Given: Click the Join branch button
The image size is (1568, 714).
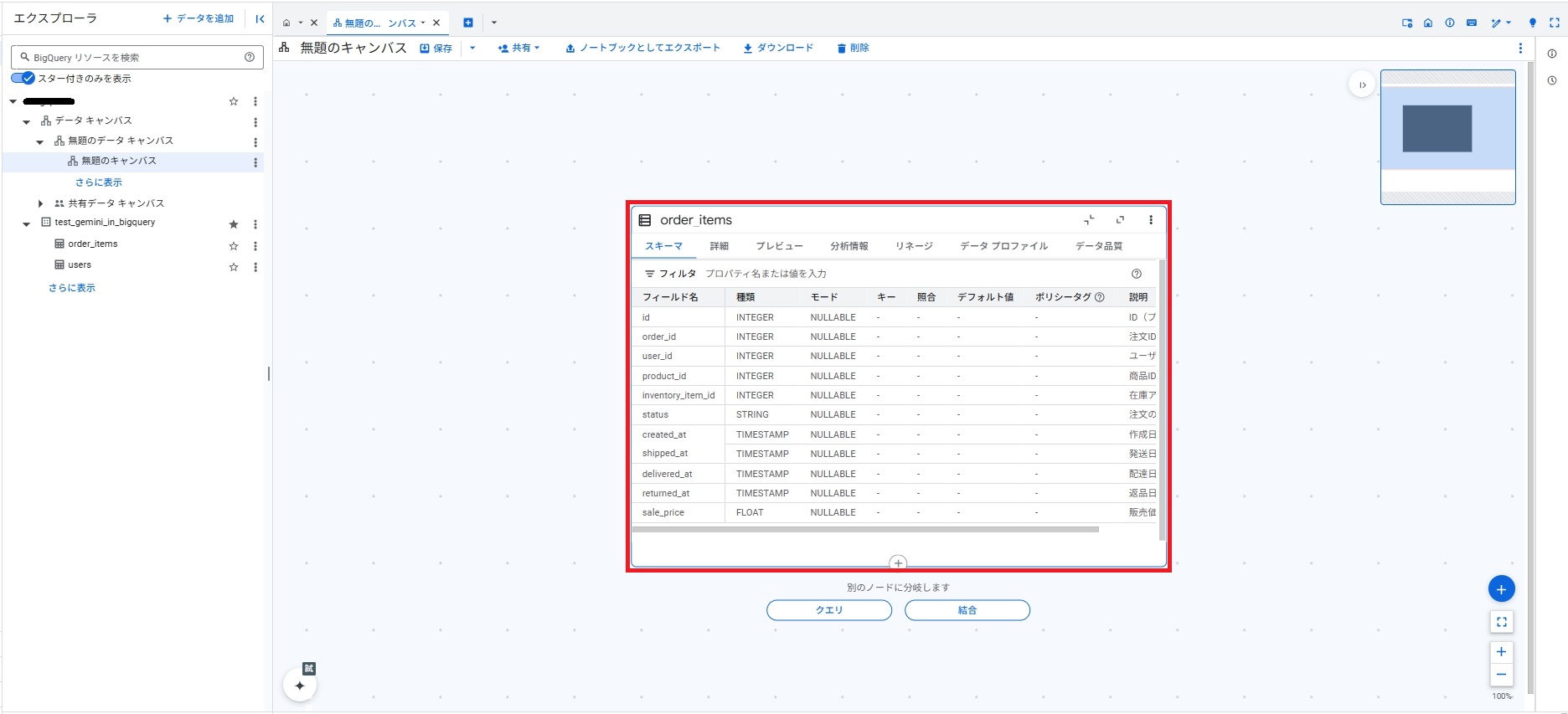Looking at the screenshot, I should point(967,610).
